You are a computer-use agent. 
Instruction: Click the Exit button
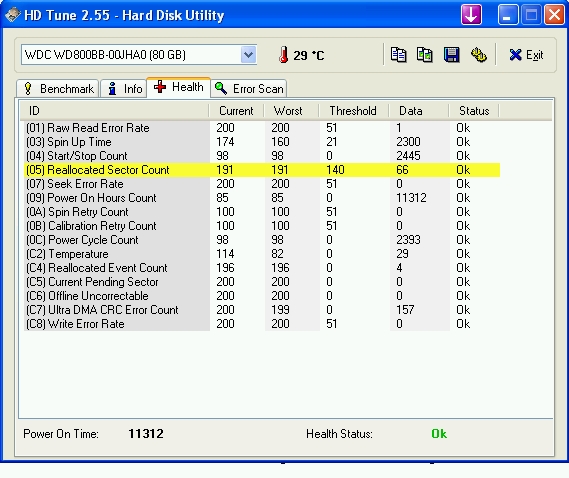[526, 55]
